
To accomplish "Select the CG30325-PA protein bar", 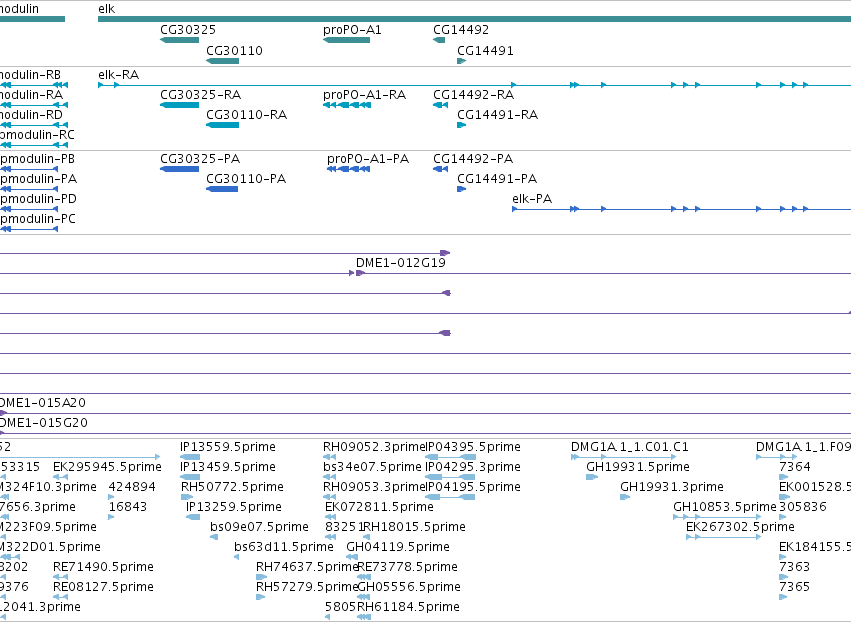I will tap(180, 169).
